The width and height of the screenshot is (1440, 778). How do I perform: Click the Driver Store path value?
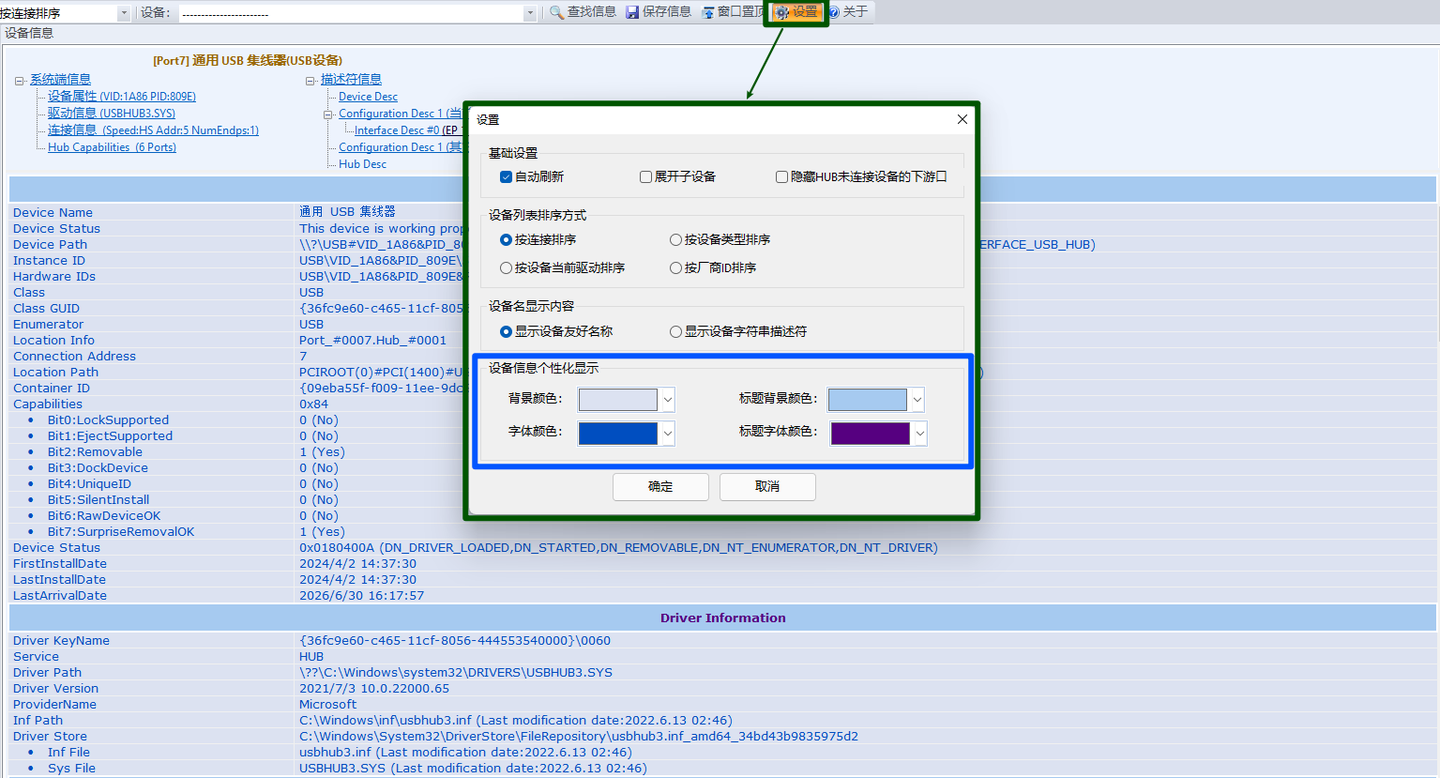point(579,737)
